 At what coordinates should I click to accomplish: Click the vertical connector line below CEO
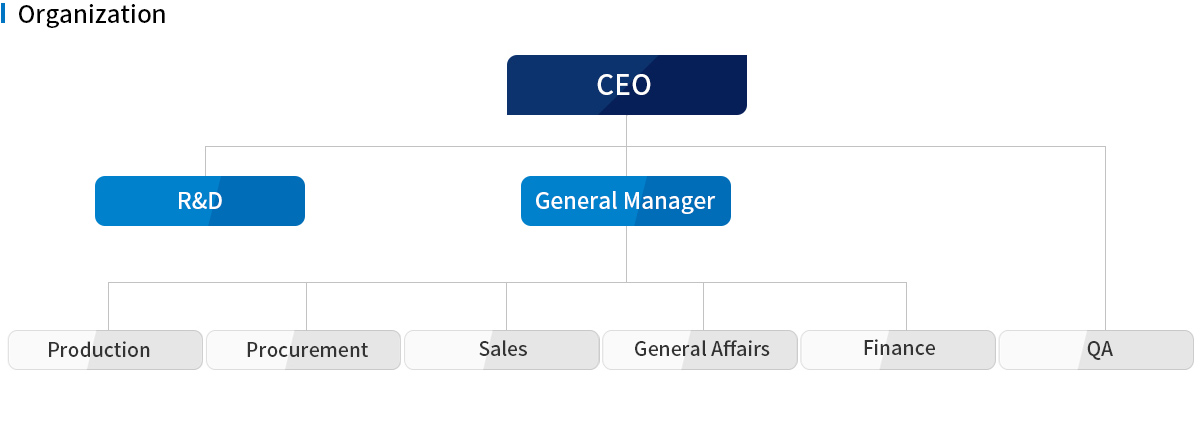click(626, 145)
